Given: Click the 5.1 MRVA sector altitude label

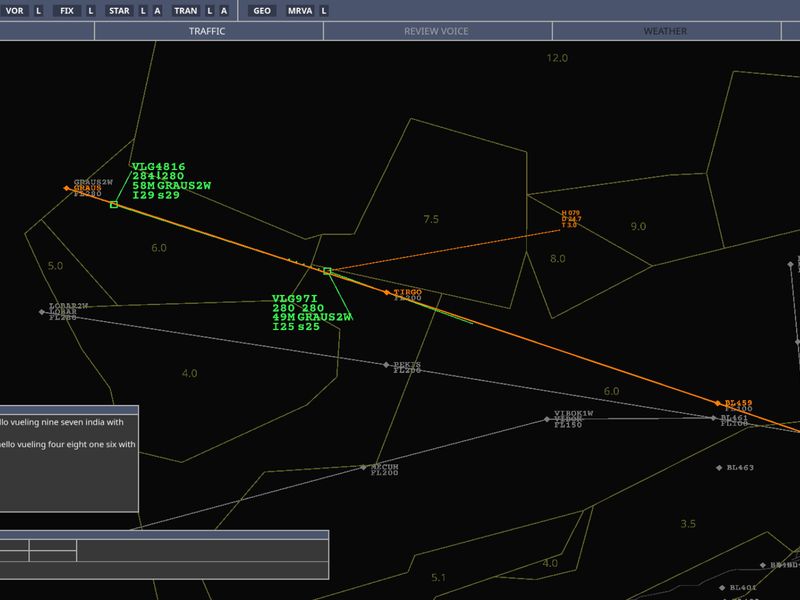Looking at the screenshot, I should pos(438,578).
